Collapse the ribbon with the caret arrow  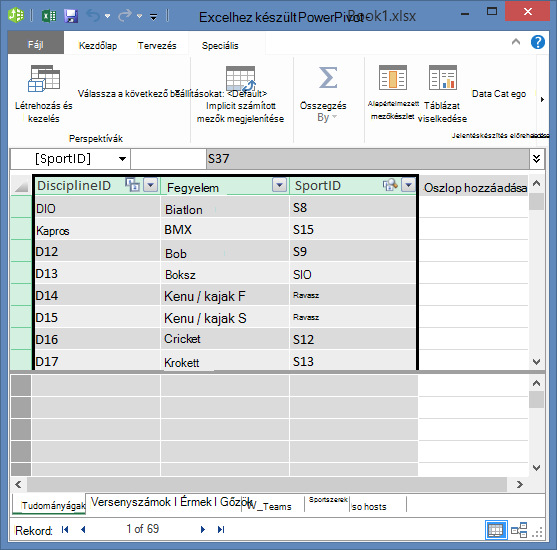(x=516, y=42)
